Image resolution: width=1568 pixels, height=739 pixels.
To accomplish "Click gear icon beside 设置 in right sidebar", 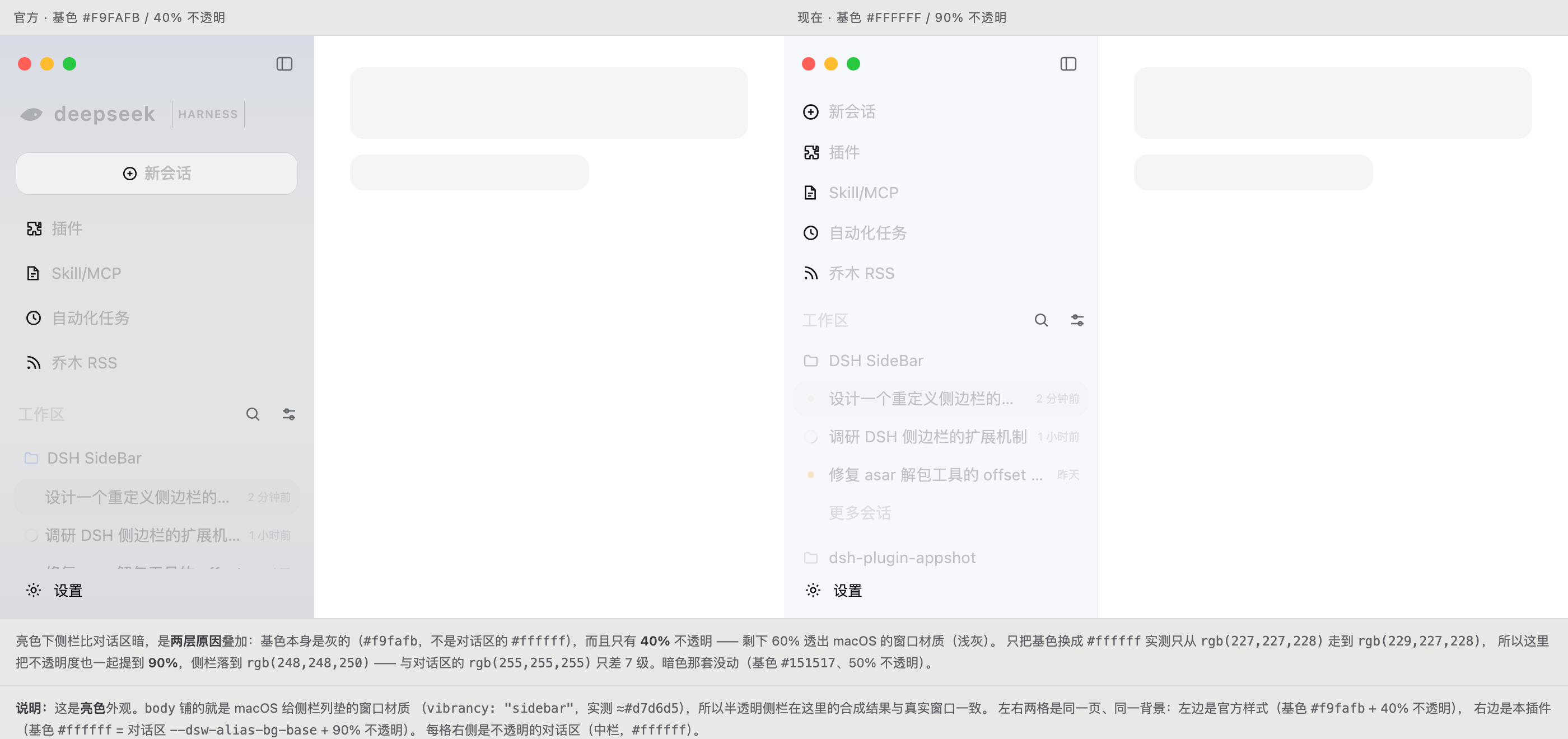I will 813,590.
